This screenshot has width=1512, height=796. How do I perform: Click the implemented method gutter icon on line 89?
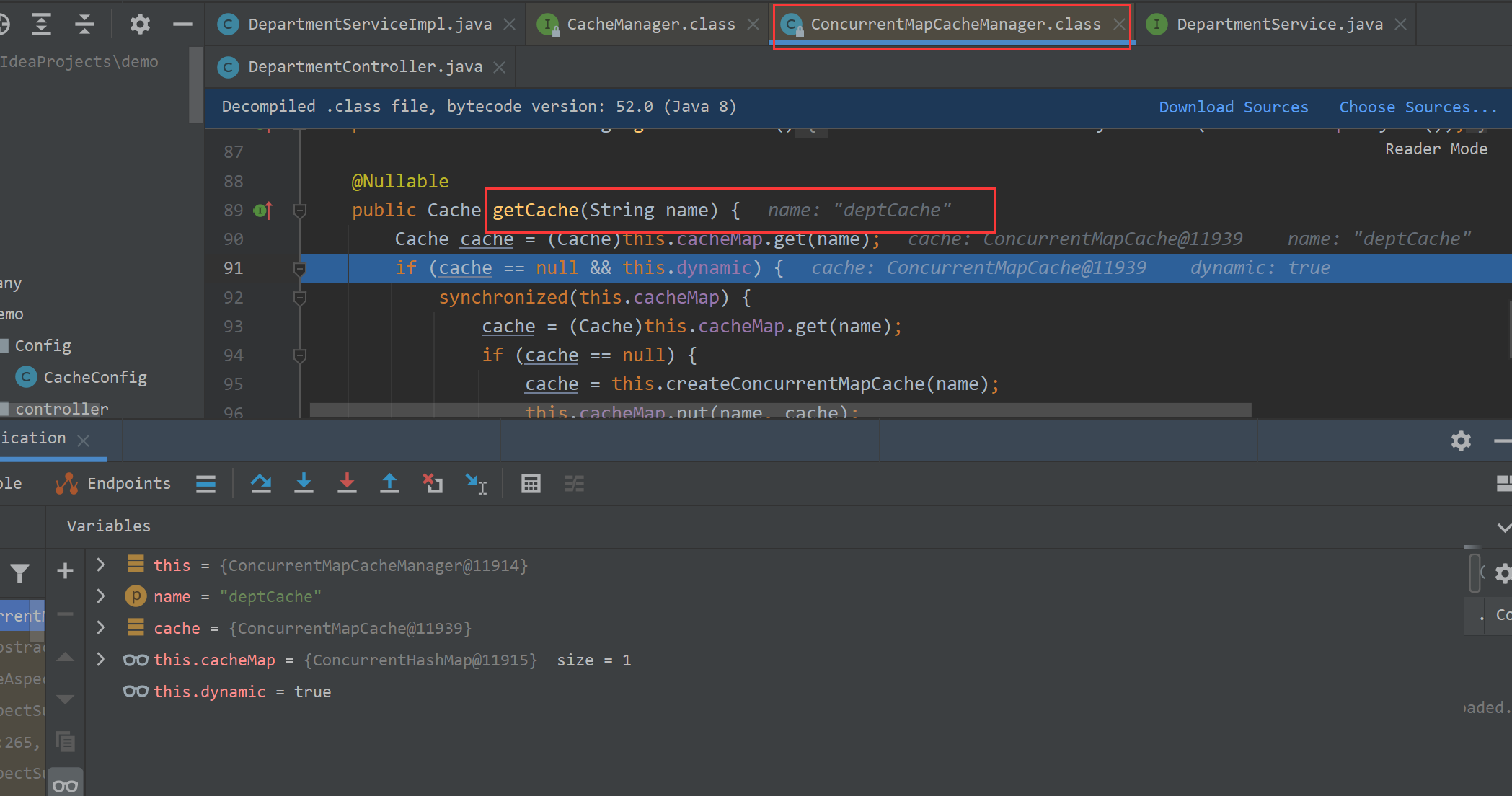point(263,211)
